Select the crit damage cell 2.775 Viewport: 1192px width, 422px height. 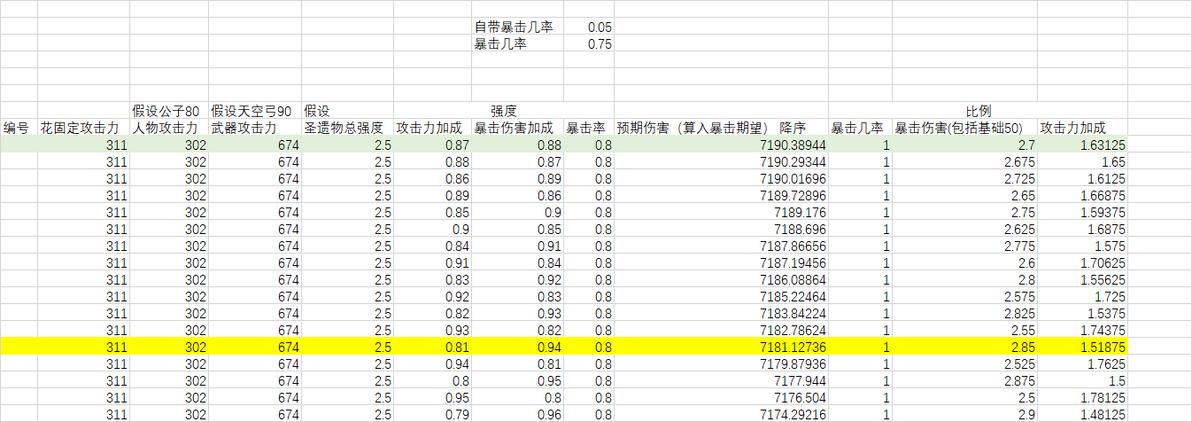[x=965, y=246]
